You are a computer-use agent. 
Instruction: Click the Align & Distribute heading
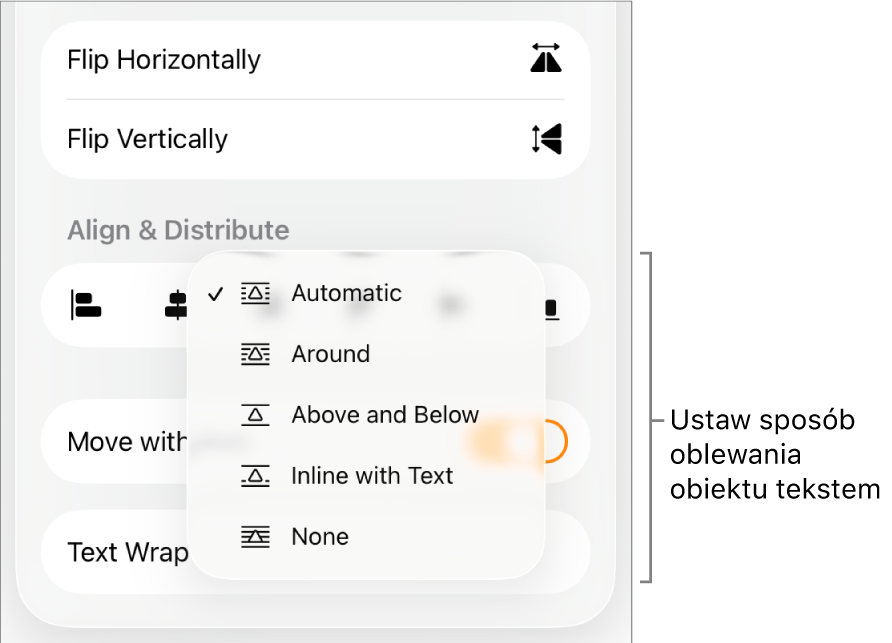pyautogui.click(x=178, y=230)
